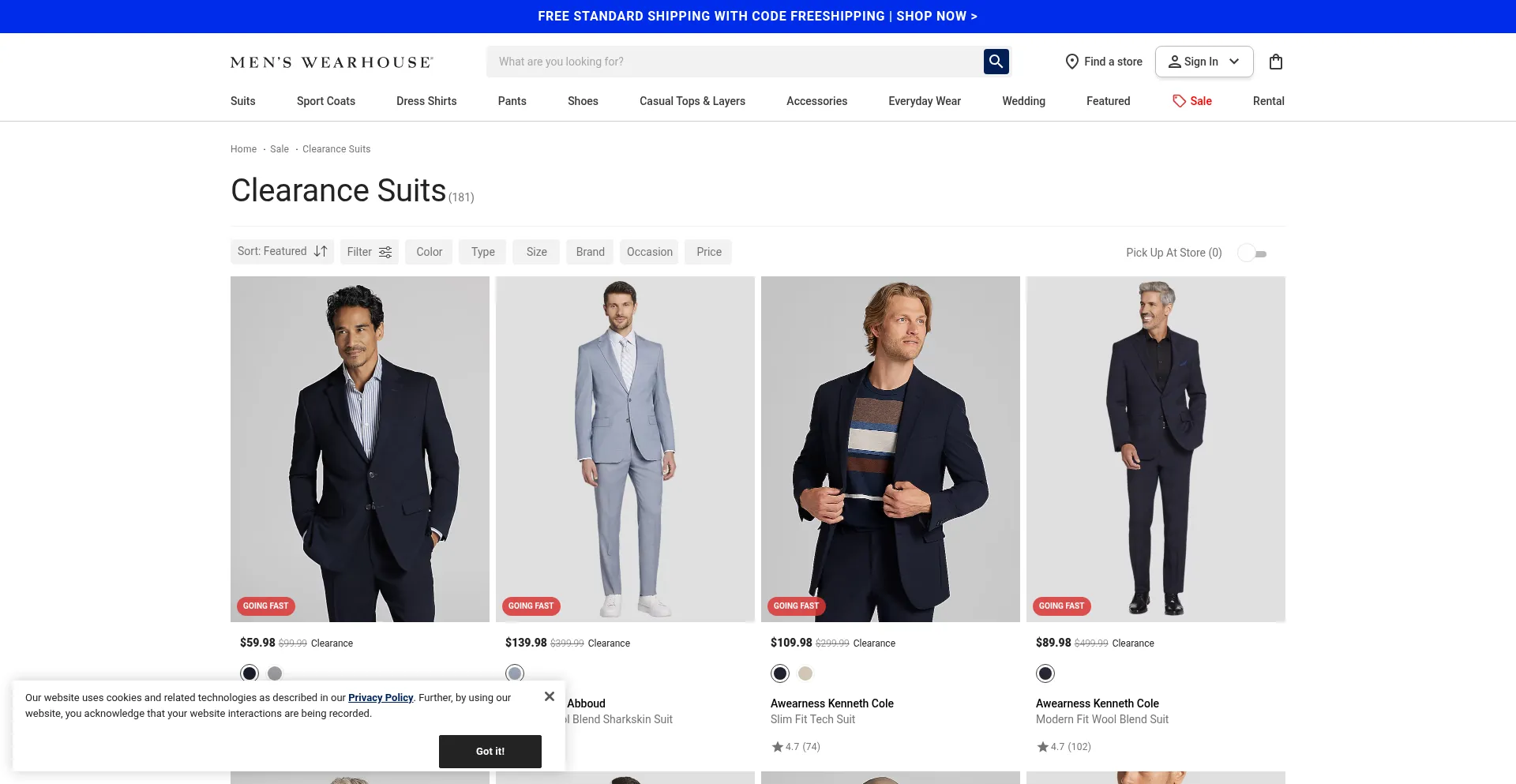This screenshot has width=1516, height=784.
Task: Toggle the Pick Up At Store switch
Action: 1252,253
